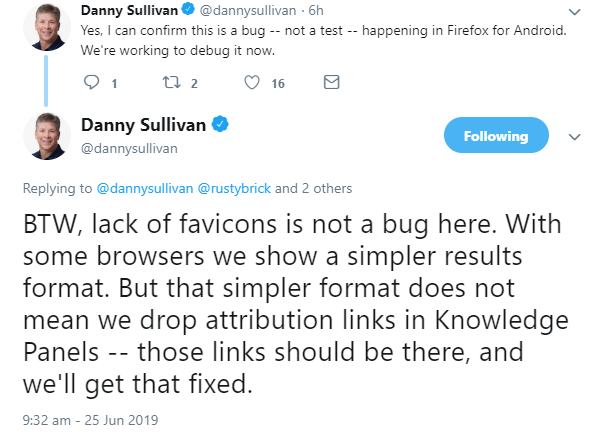Viewport: 606px width, 438px height.
Task: Click the envelope direct message icon
Action: [x=332, y=84]
